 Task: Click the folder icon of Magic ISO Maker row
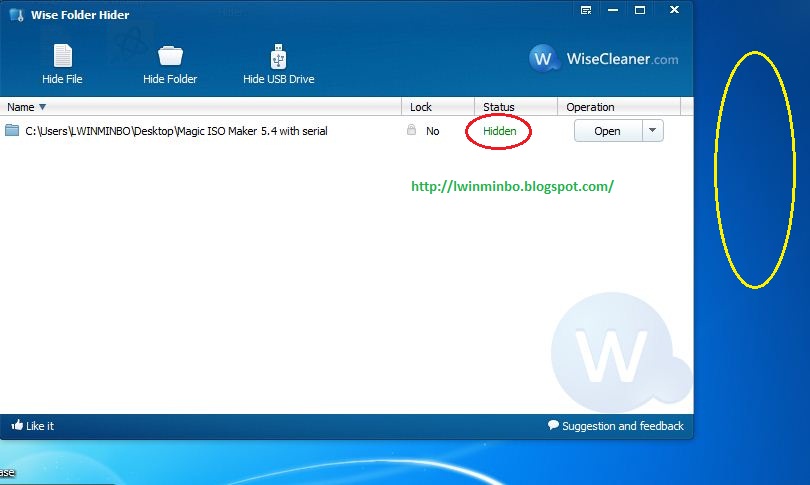pos(12,130)
